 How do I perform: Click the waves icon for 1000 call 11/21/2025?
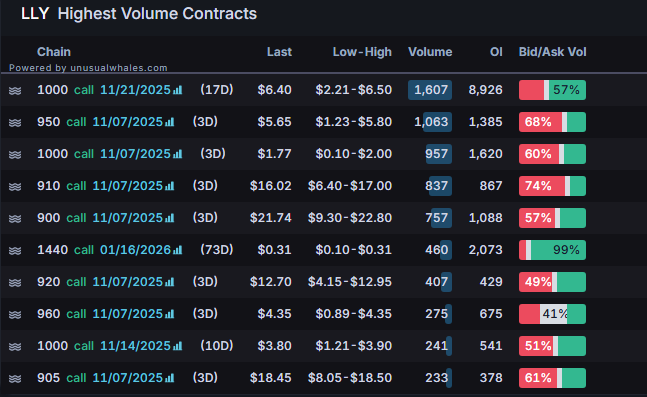(15, 90)
